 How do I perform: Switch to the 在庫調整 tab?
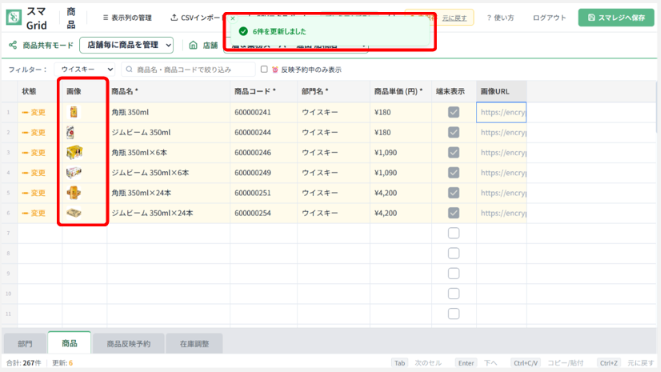[194, 343]
